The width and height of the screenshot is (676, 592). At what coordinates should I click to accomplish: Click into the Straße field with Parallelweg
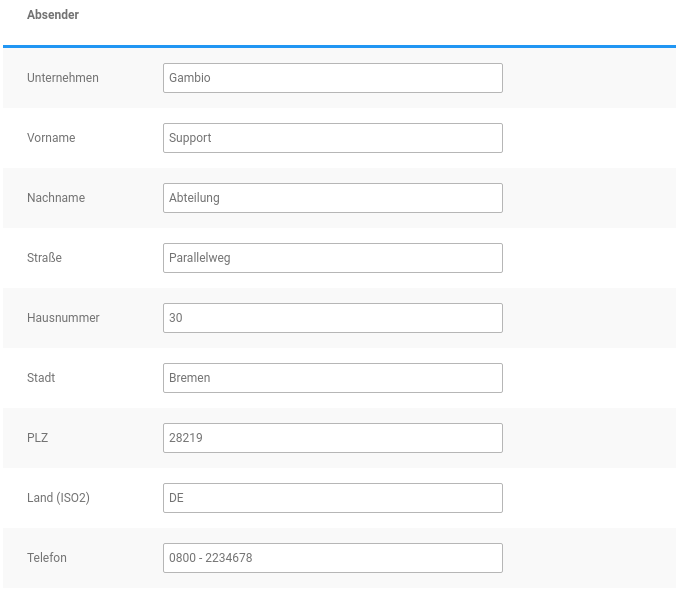pyautogui.click(x=332, y=258)
